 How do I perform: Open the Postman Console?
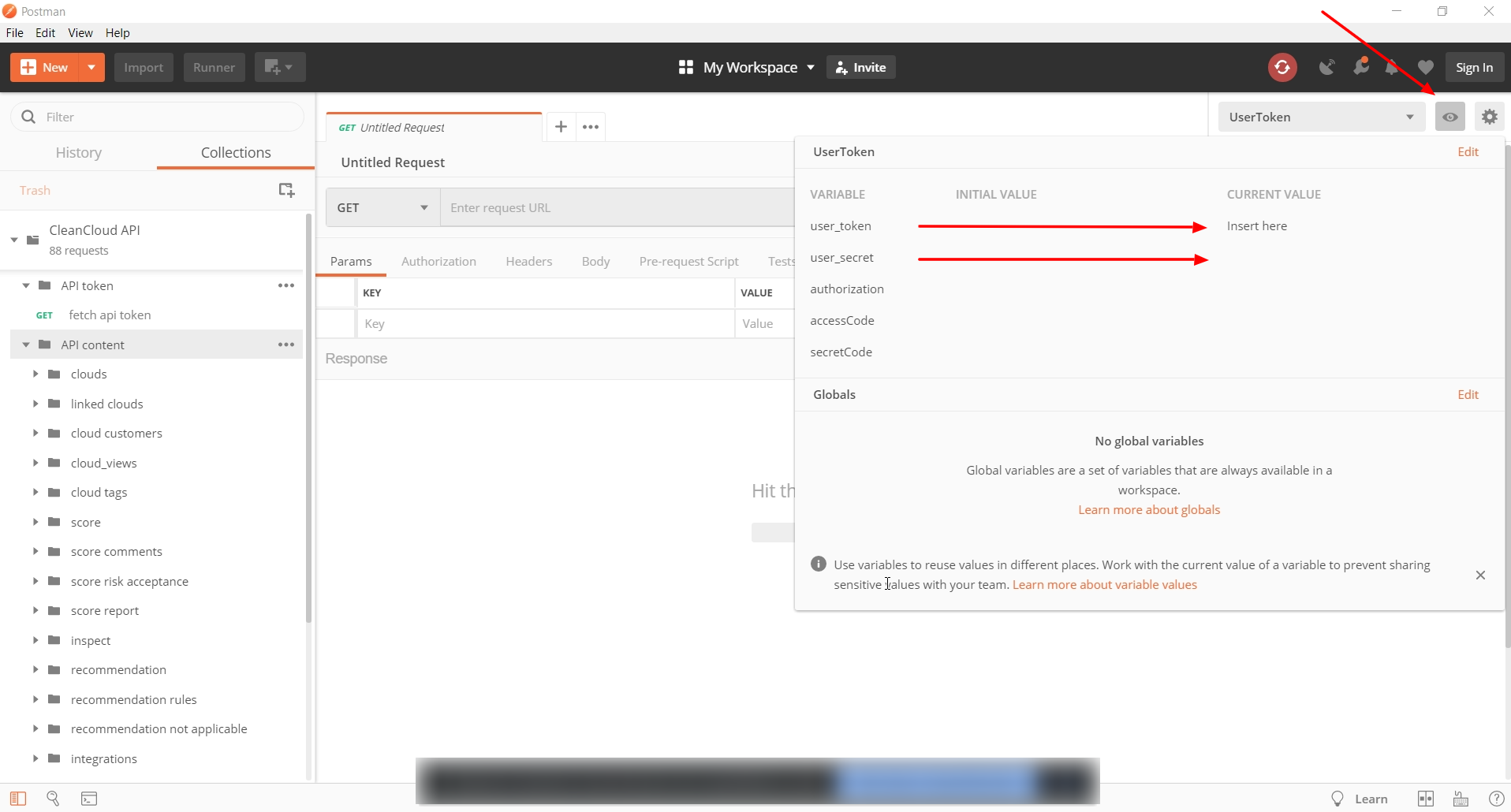tap(89, 799)
